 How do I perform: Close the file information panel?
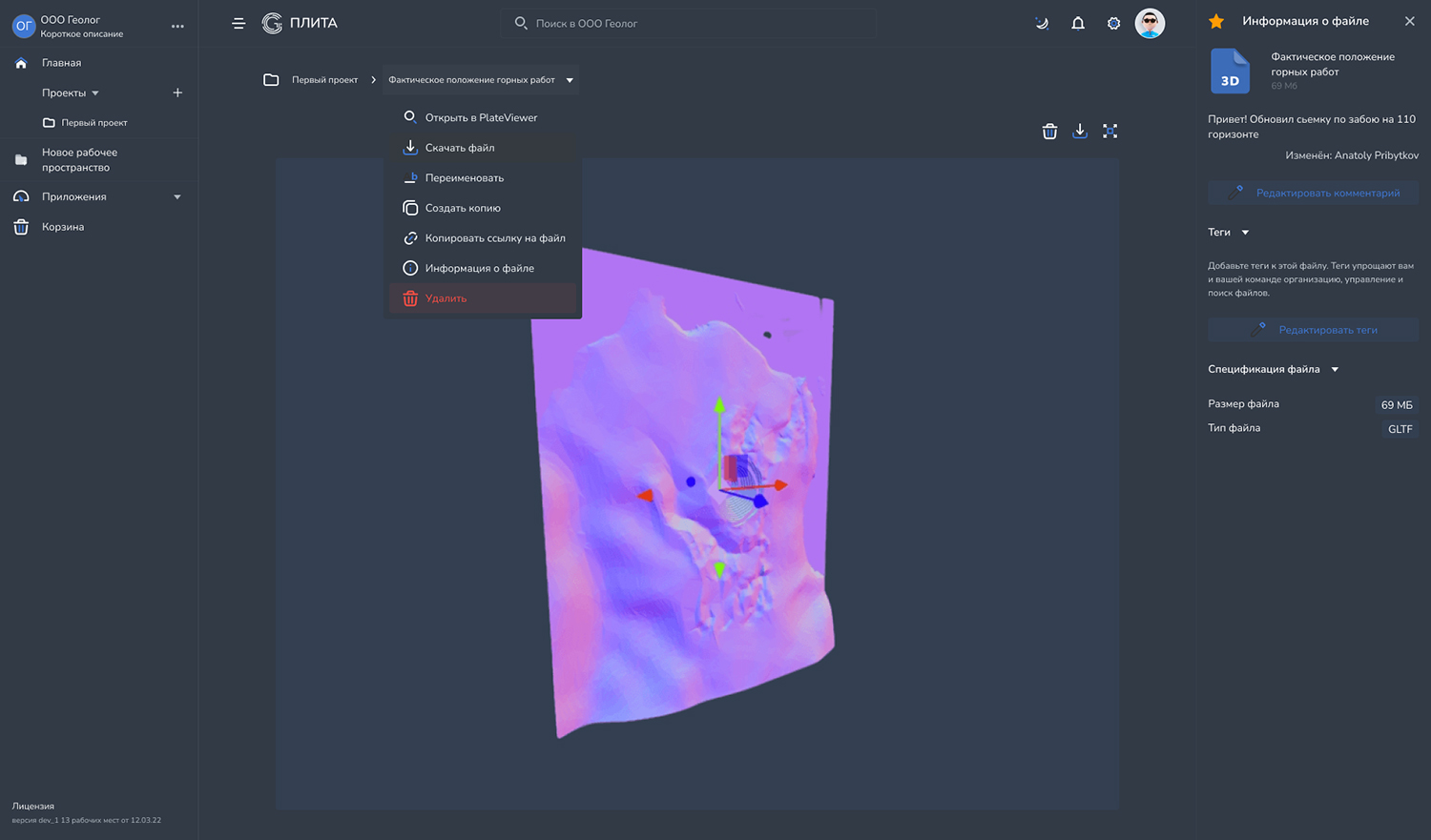tap(1410, 21)
